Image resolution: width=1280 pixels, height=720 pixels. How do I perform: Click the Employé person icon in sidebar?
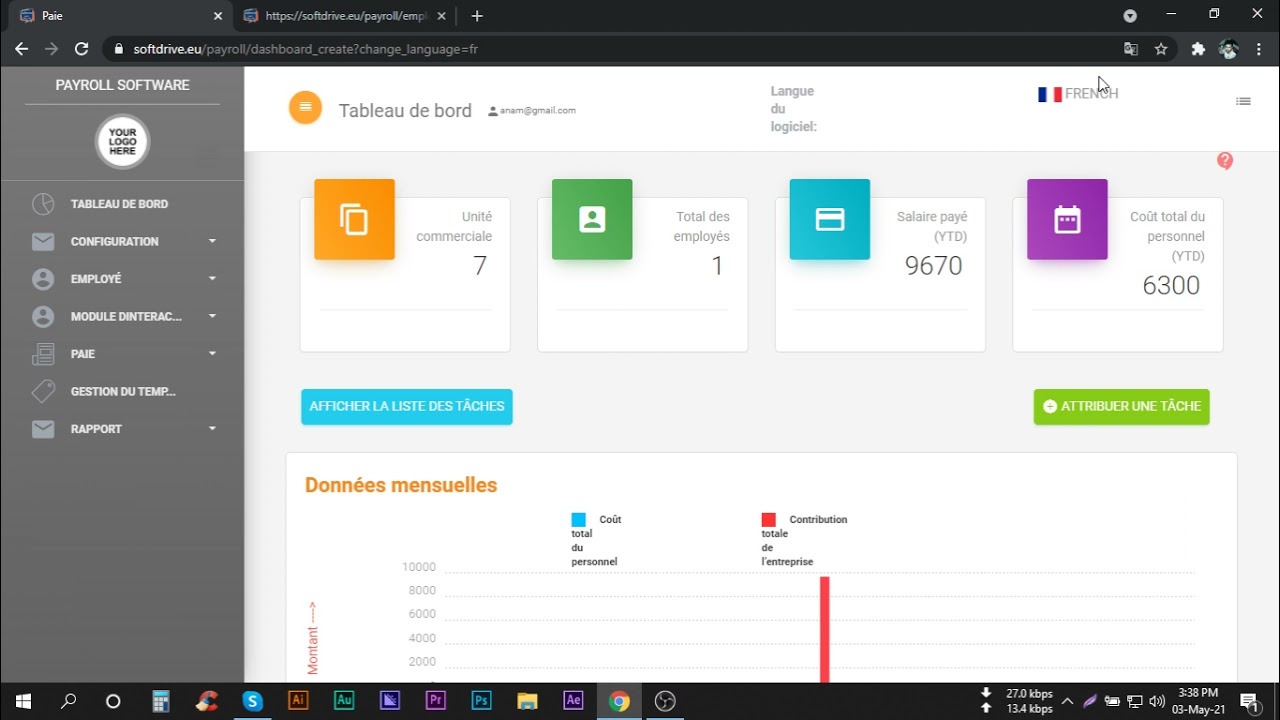tap(43, 279)
